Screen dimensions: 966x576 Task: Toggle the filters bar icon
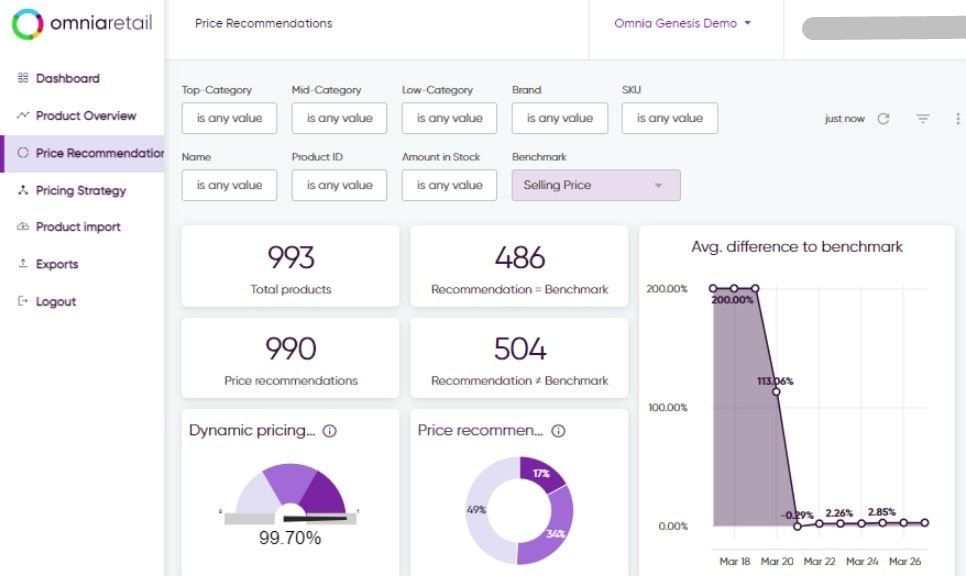922,118
